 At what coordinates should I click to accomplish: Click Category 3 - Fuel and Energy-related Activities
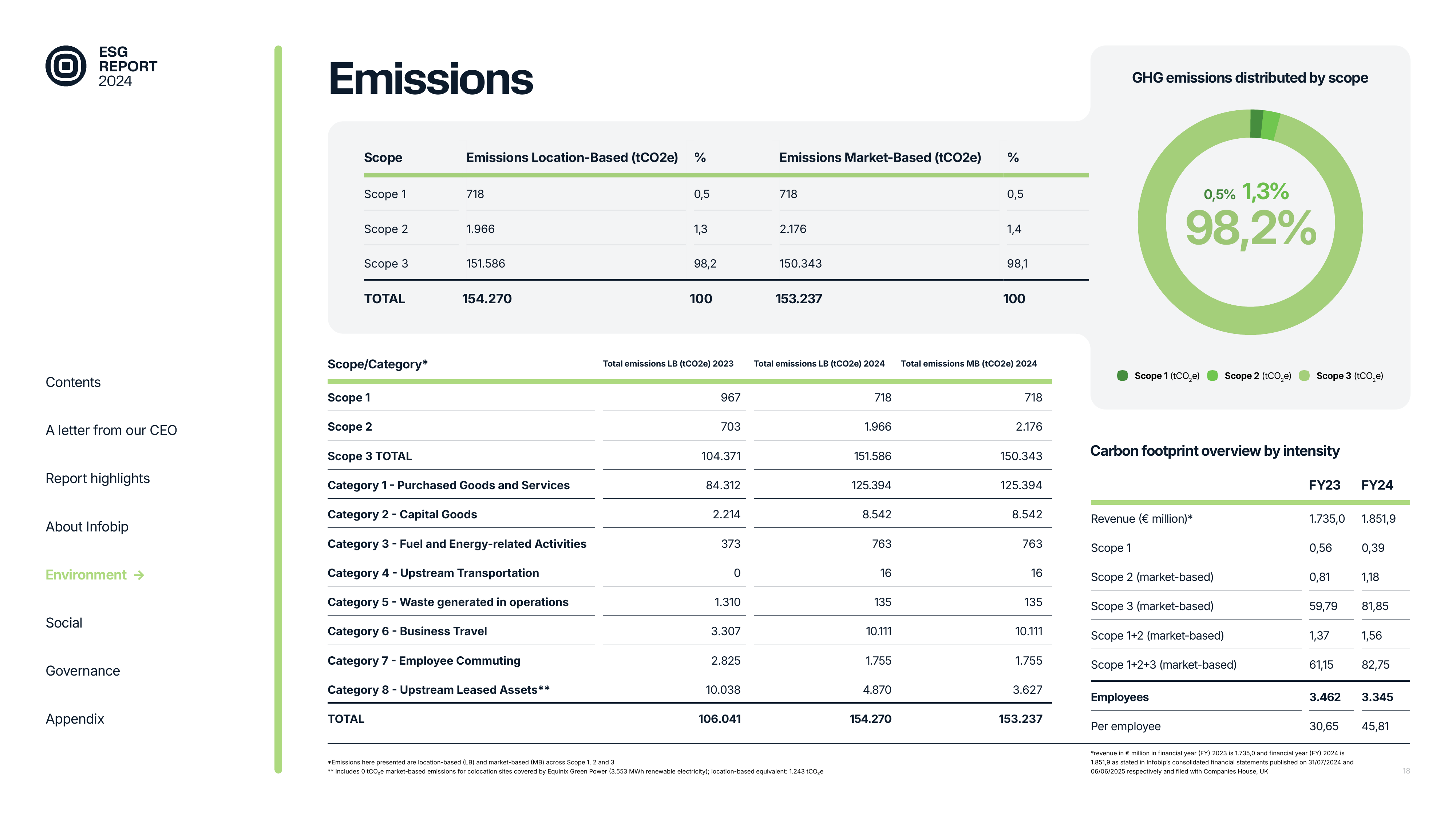(x=457, y=544)
